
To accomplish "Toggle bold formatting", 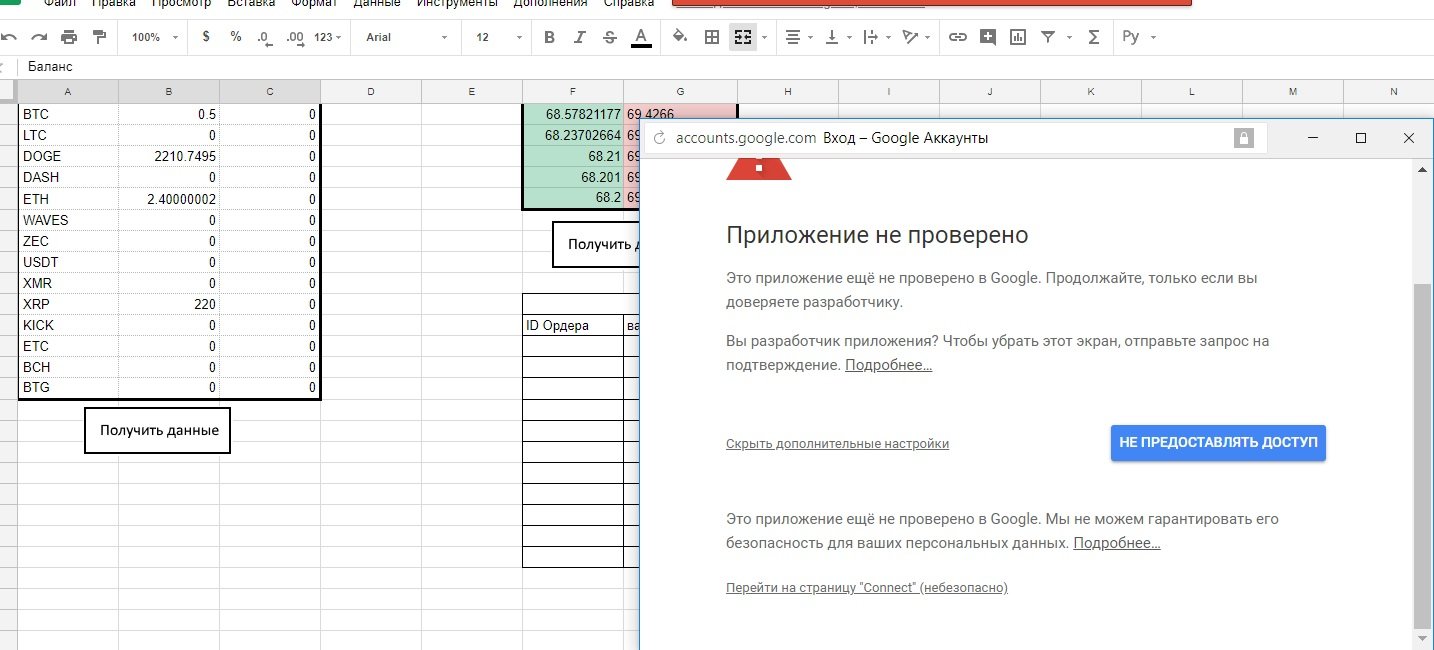I will [x=549, y=37].
